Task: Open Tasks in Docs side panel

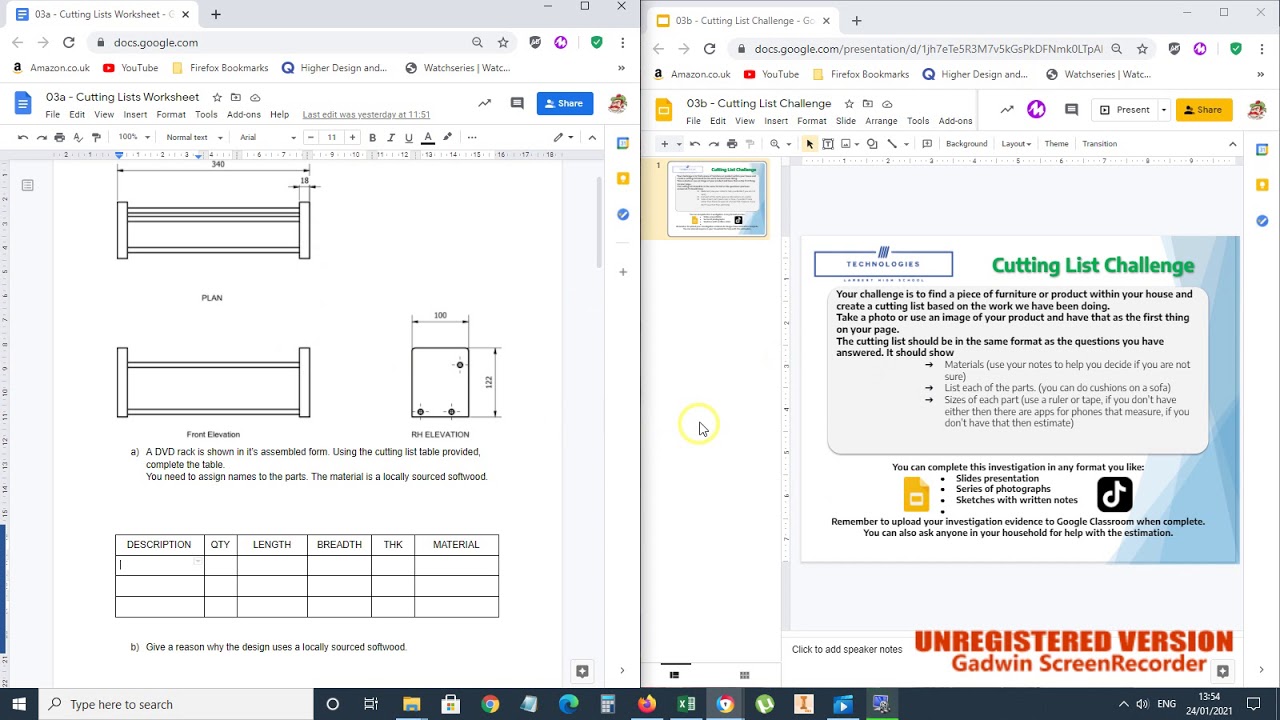Action: [623, 215]
